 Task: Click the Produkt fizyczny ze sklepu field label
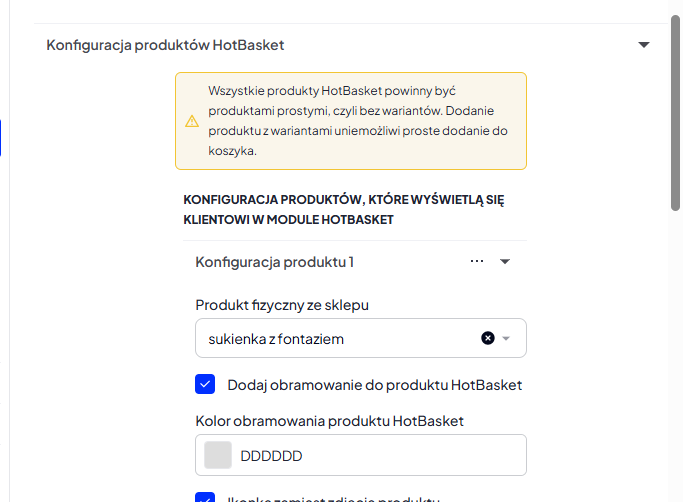(282, 305)
